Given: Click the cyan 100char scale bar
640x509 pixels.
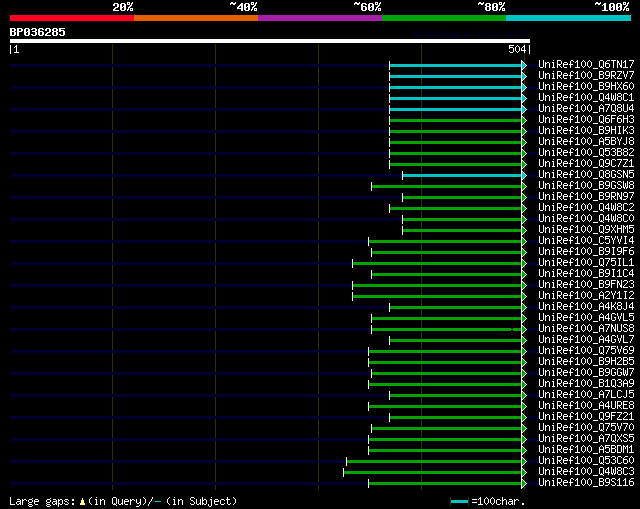Looking at the screenshot, I should 460,502.
